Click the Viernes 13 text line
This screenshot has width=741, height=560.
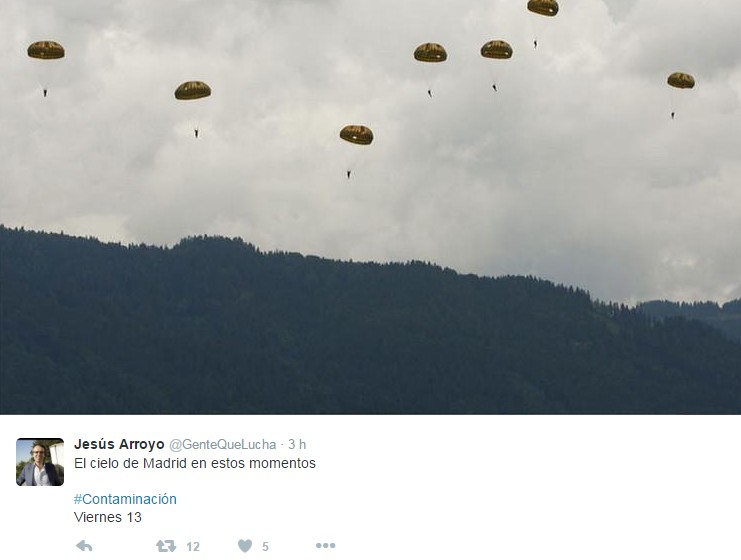point(108,517)
